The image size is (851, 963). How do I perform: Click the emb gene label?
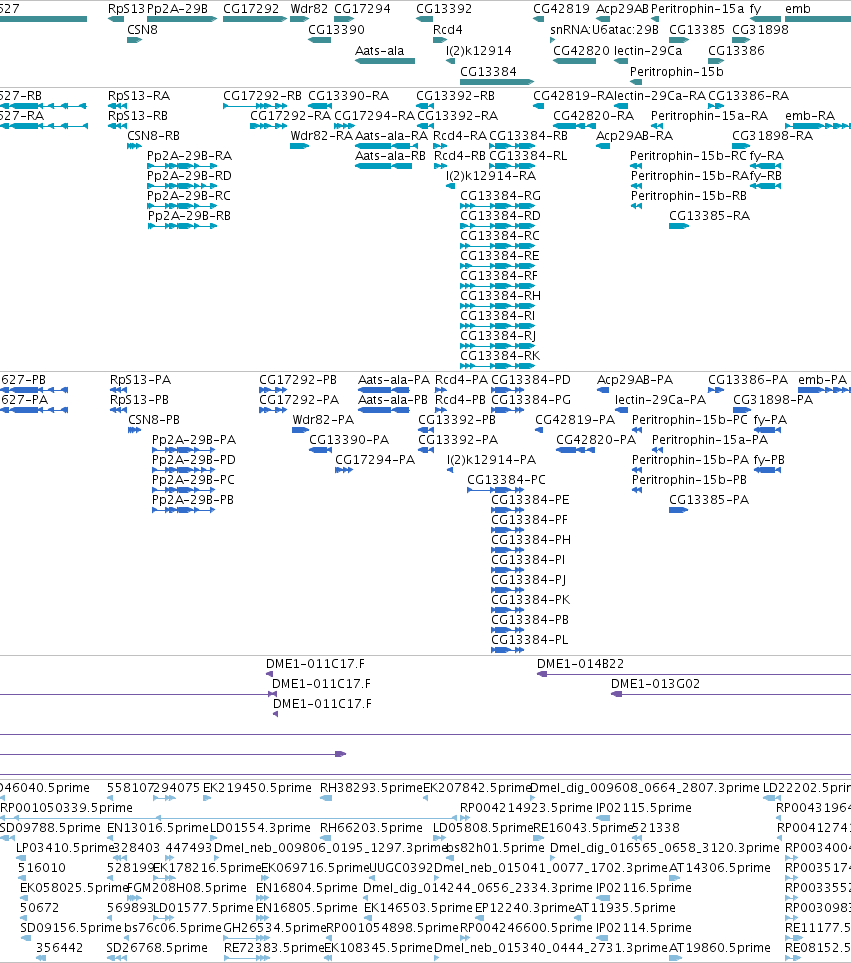tap(798, 9)
